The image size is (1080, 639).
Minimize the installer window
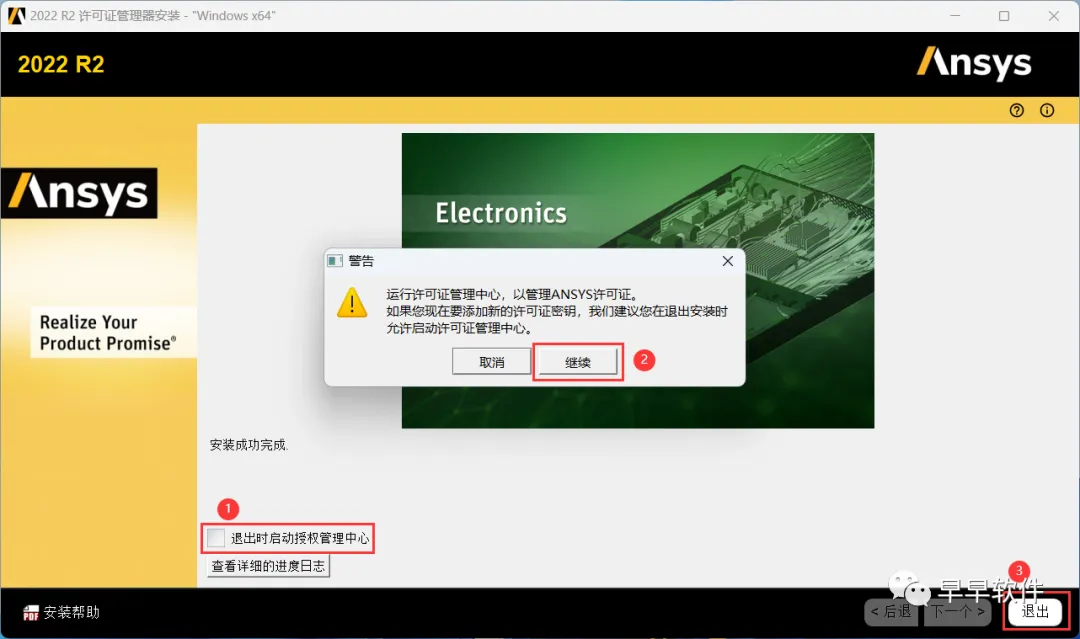955,16
